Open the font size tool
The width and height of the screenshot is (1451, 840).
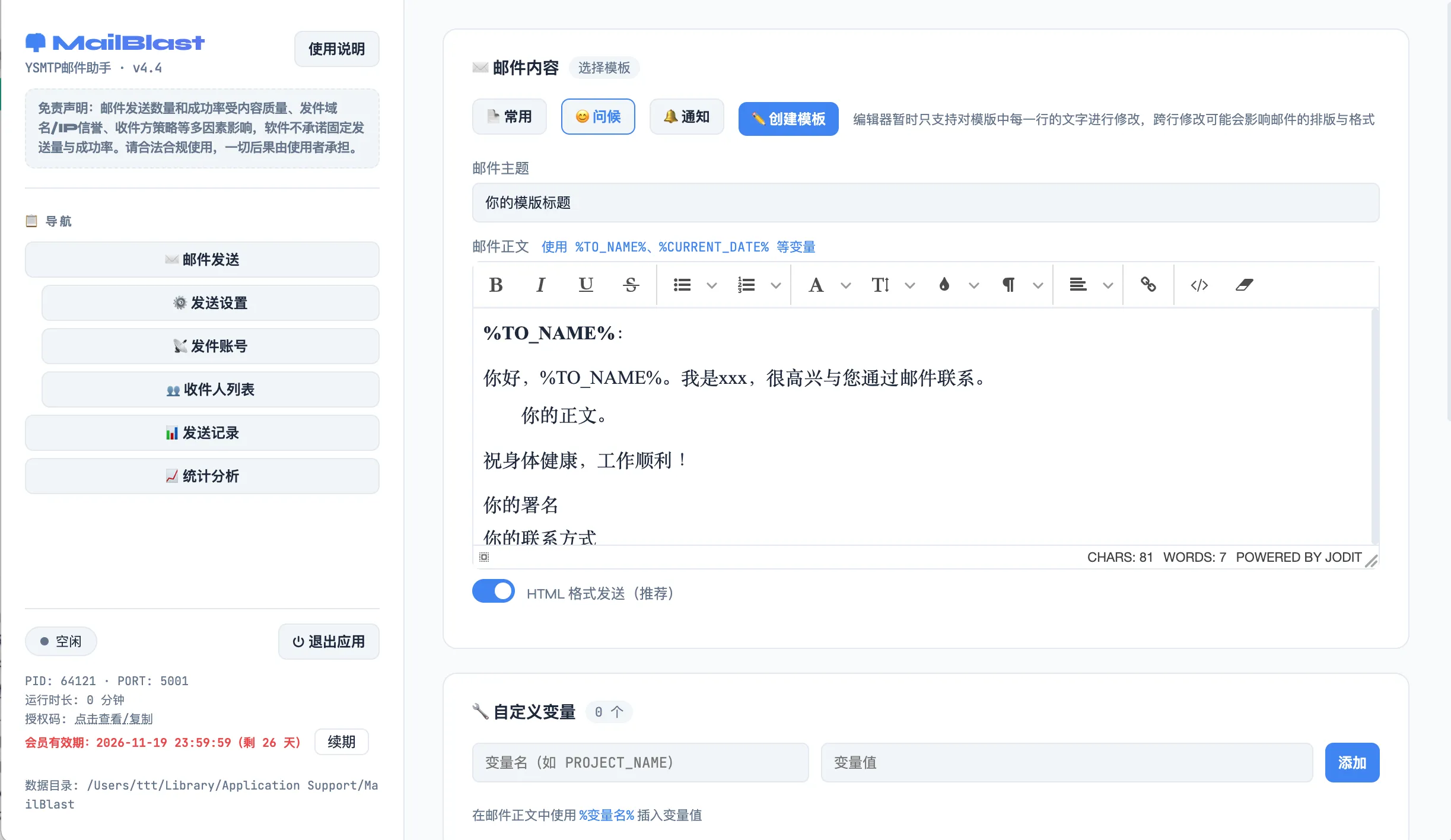[x=880, y=285]
